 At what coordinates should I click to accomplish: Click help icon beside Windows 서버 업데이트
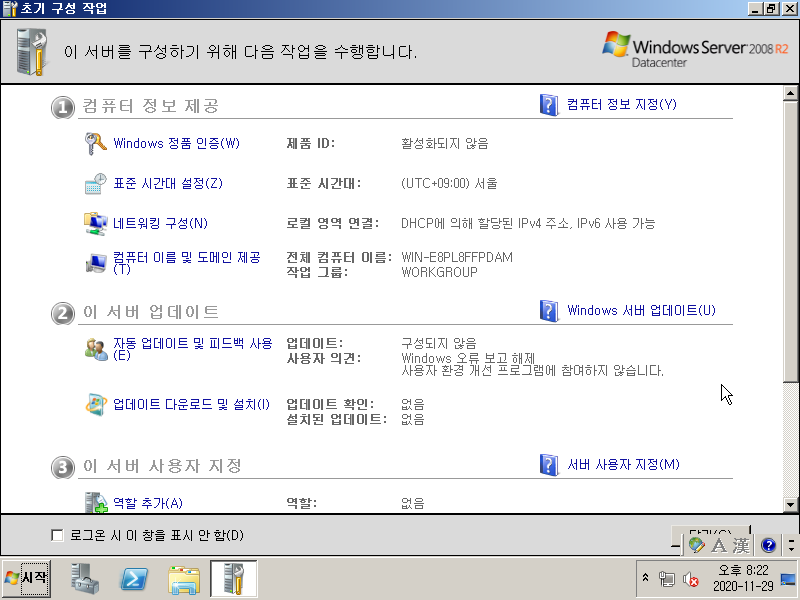tap(549, 311)
